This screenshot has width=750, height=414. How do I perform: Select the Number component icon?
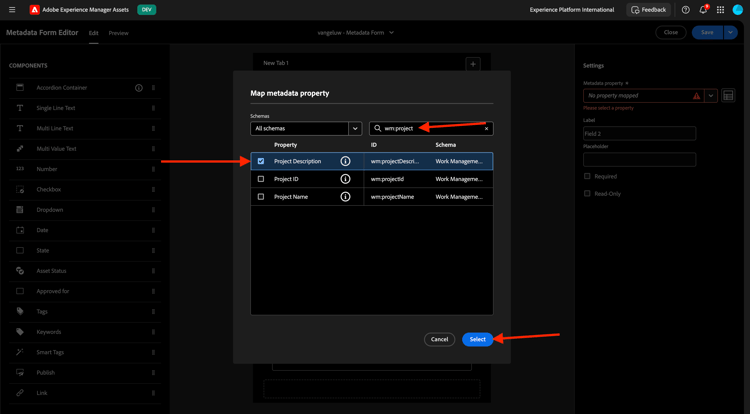pyautogui.click(x=20, y=169)
